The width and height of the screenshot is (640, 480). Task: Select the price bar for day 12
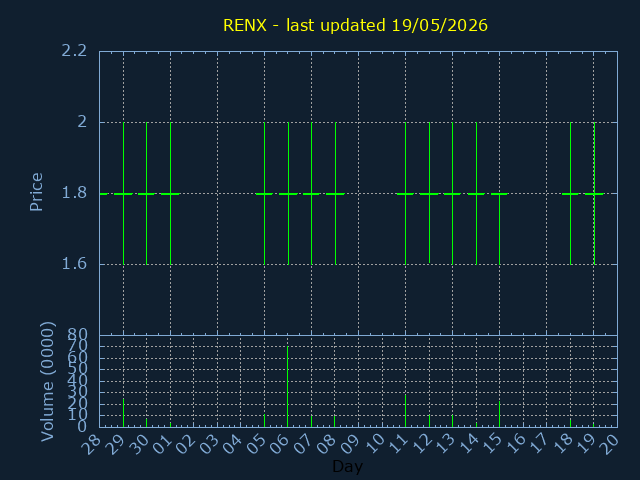[x=429, y=193]
